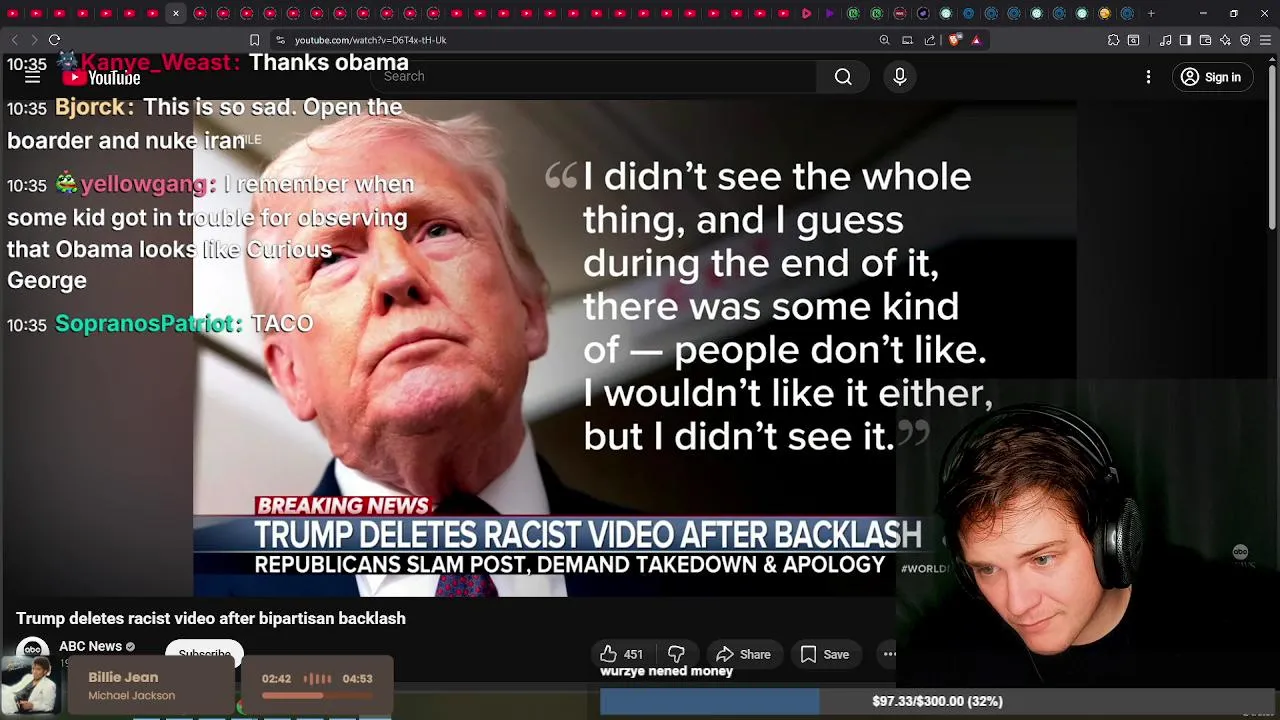Dislike the video with thumbs down
The image size is (1280, 720).
[x=676, y=654]
